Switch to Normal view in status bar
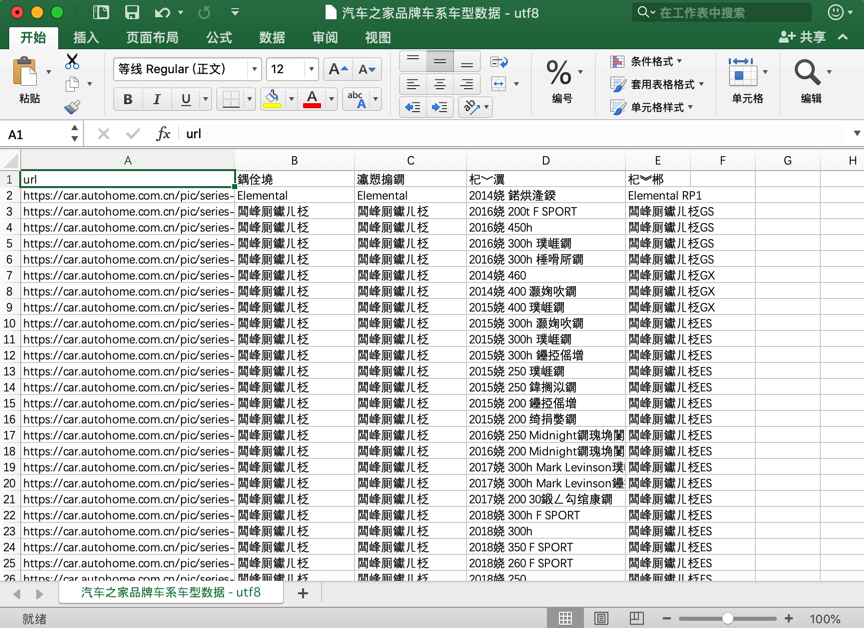Viewport: 864px width, 628px height. click(x=565, y=618)
